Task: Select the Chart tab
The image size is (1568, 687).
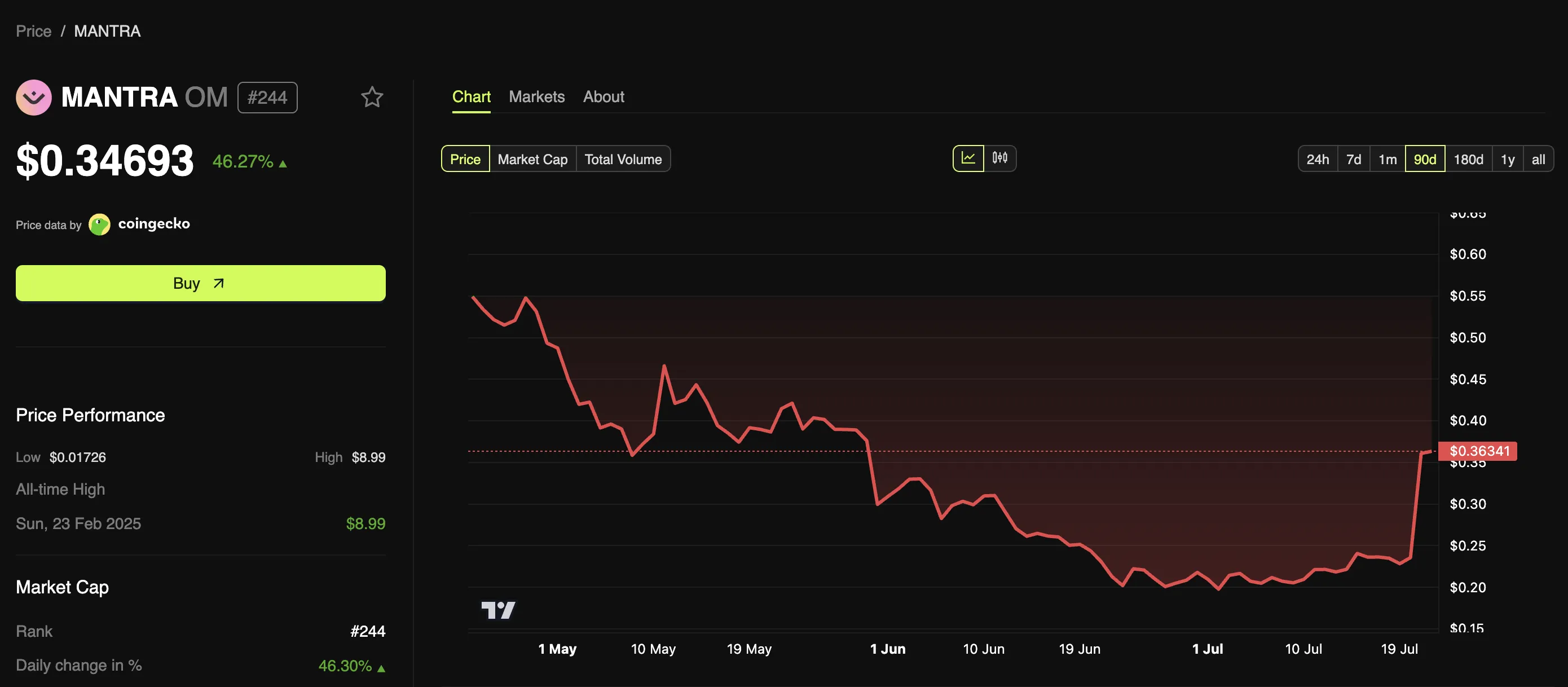Action: tap(471, 96)
